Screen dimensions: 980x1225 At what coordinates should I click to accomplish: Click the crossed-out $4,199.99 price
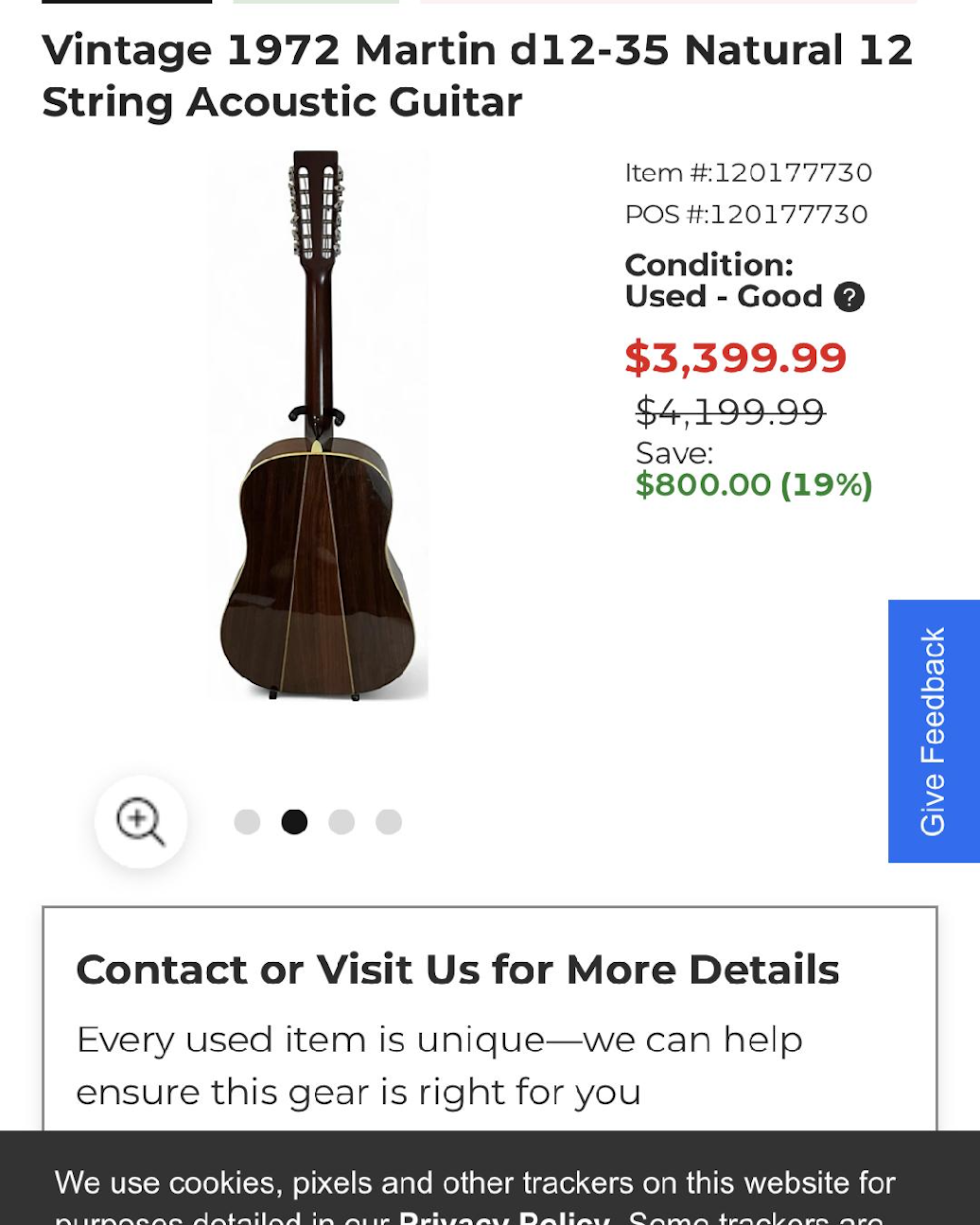pos(730,411)
